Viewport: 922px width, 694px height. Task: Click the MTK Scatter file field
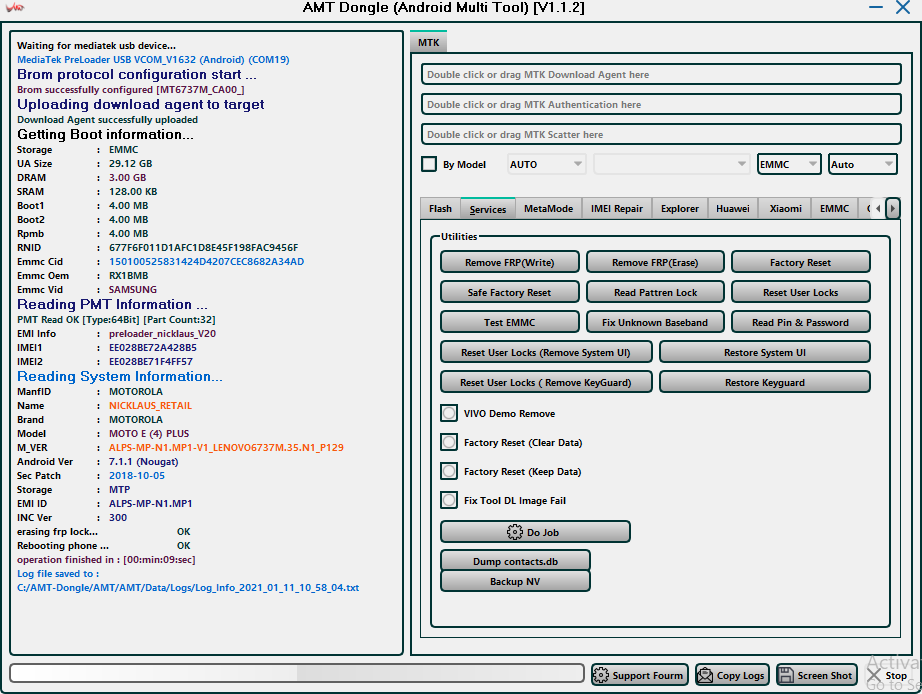(661, 134)
